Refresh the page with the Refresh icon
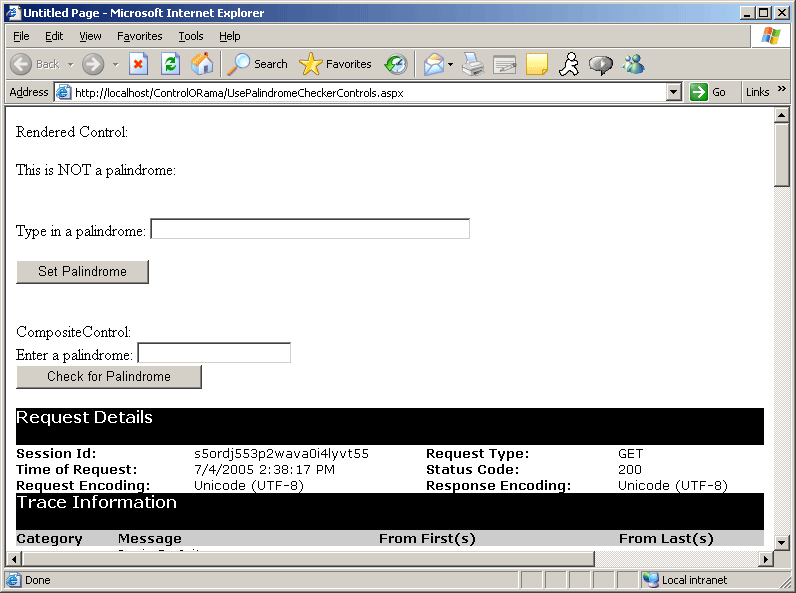Image resolution: width=796 pixels, height=593 pixels. [x=170, y=64]
